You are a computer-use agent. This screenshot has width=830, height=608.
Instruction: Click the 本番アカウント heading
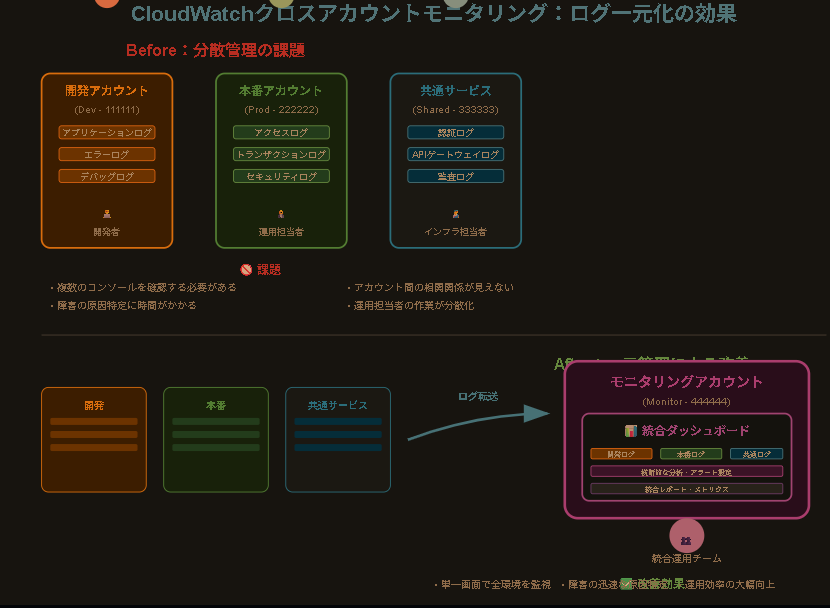pyautogui.click(x=281, y=90)
